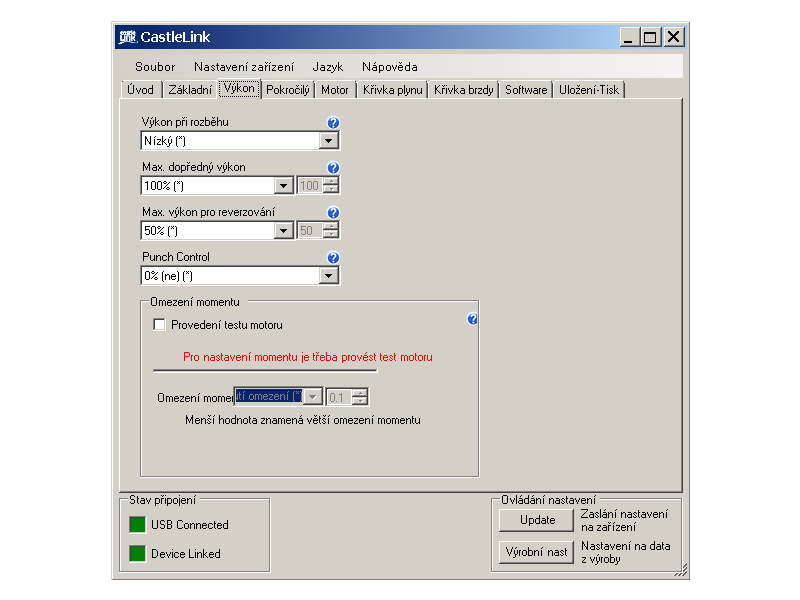800x600 pixels.
Task: Expand the Výkon při rozběhu dropdown
Action: (328, 141)
